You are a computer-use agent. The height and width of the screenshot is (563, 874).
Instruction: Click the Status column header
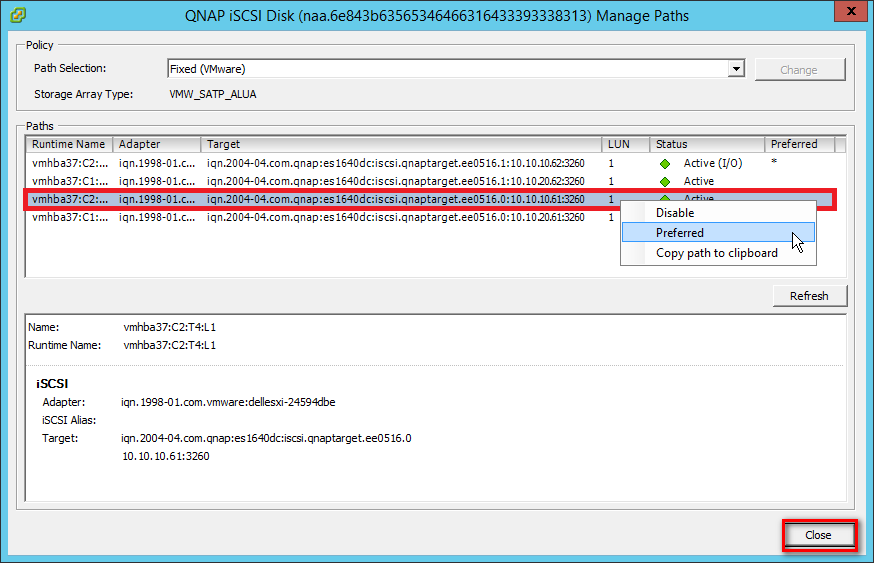(707, 144)
